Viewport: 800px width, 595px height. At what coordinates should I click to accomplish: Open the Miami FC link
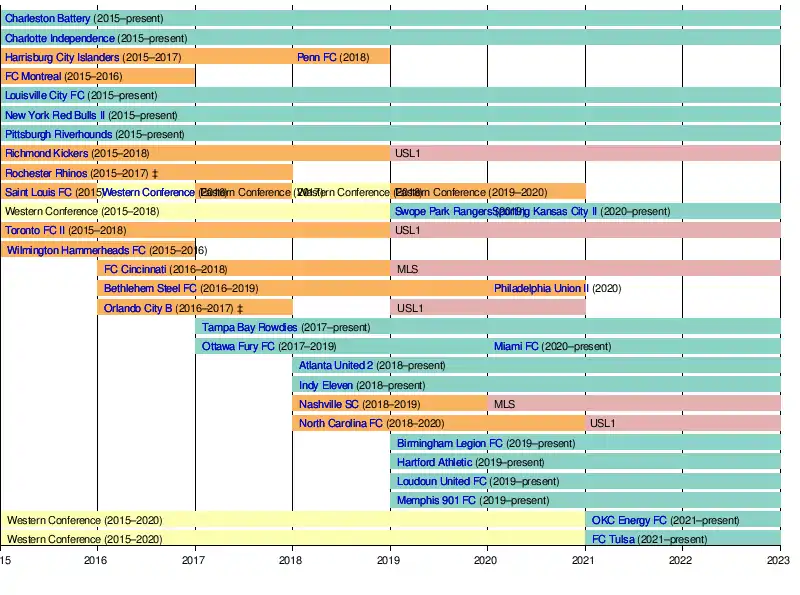coord(516,346)
